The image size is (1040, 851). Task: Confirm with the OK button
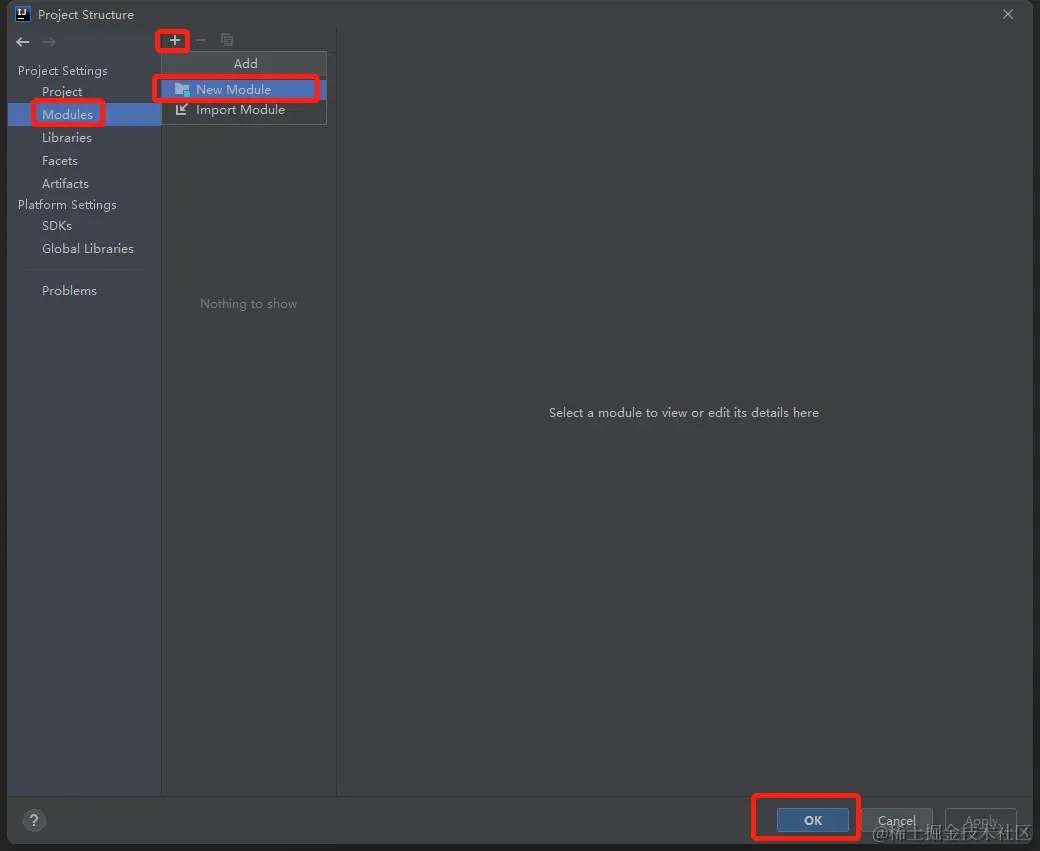click(812, 820)
